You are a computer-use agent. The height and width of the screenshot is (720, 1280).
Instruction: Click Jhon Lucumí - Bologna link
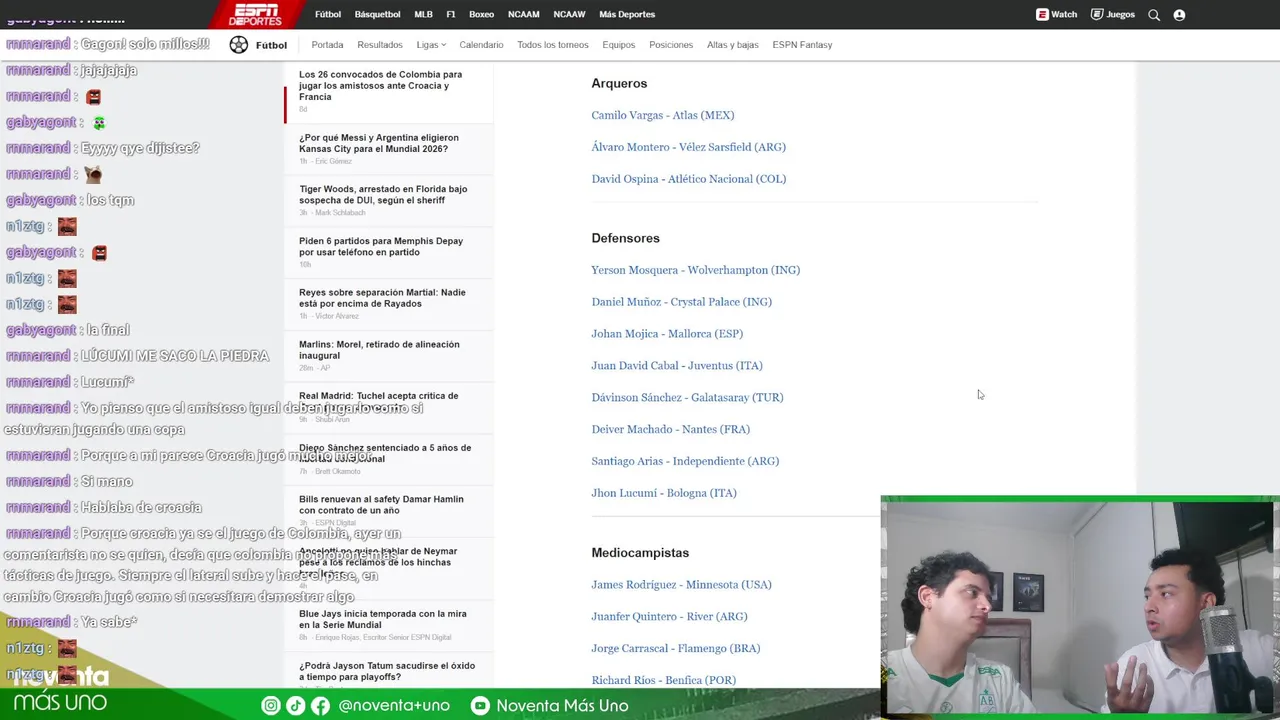pyautogui.click(x=664, y=493)
